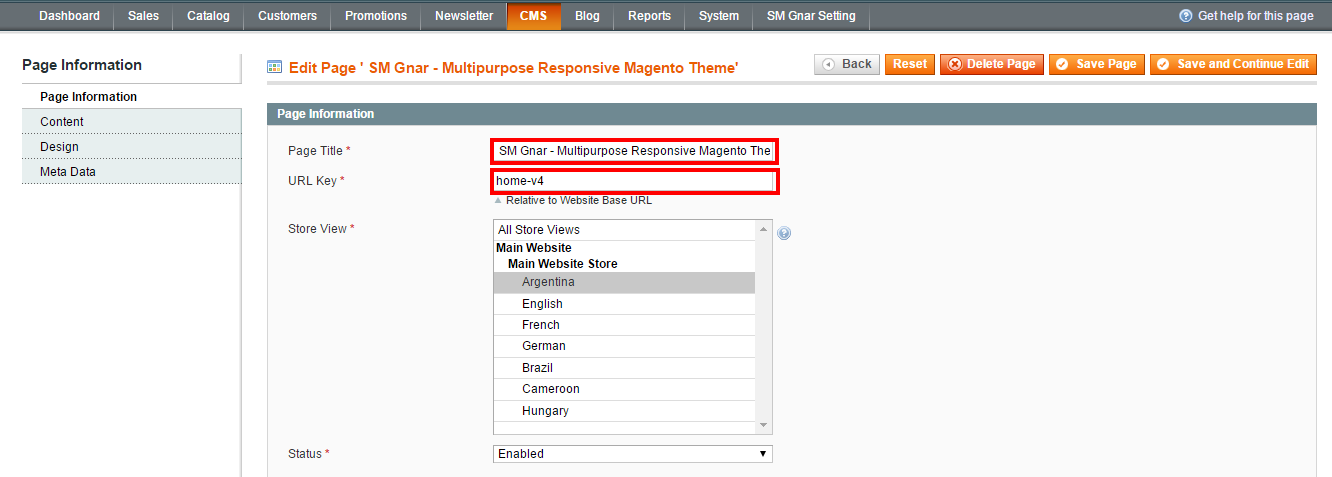Open the Customers menu
The image size is (1332, 477).
click(x=287, y=16)
